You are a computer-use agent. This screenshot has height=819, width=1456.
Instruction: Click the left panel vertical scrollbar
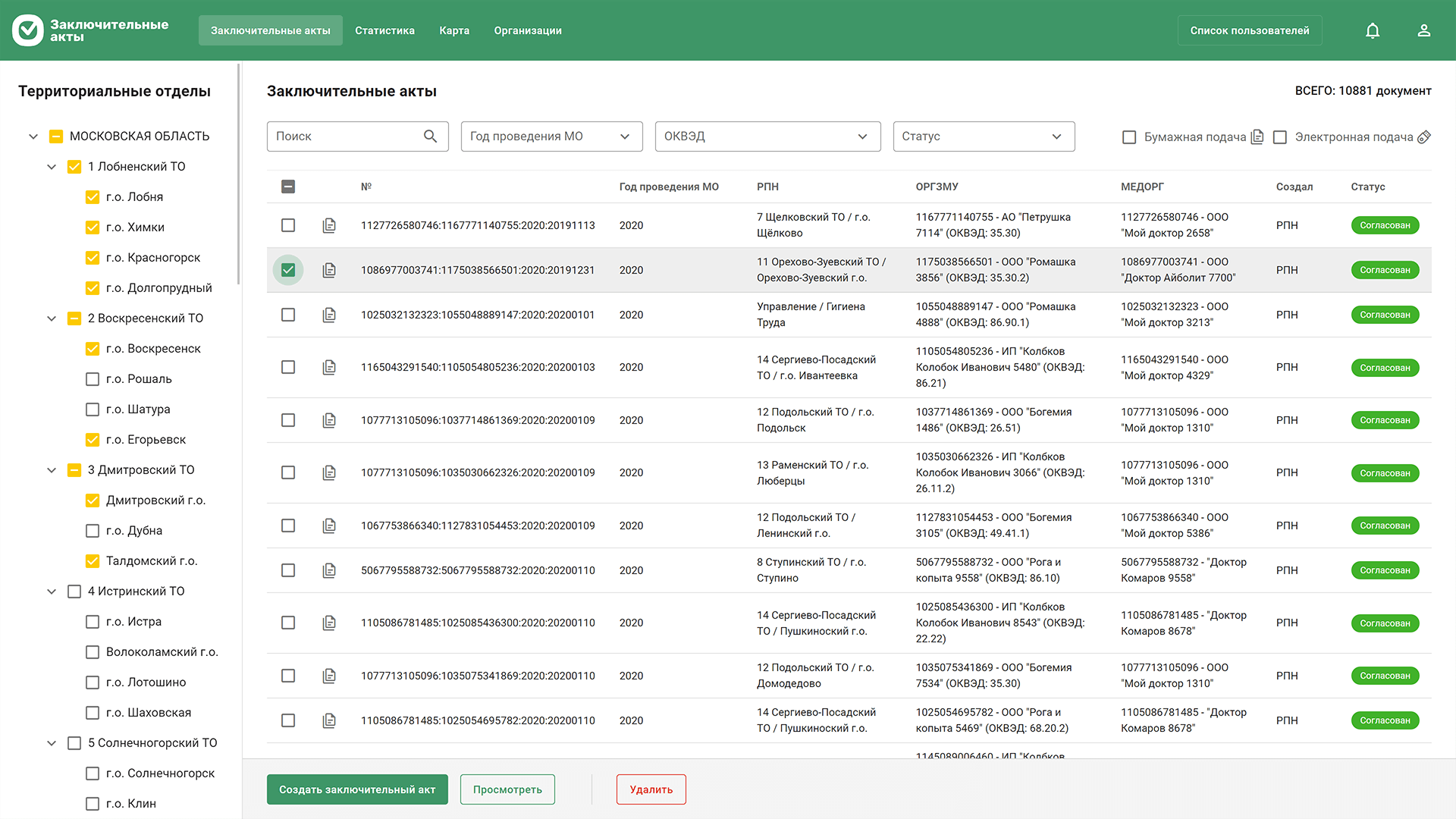pyautogui.click(x=239, y=174)
